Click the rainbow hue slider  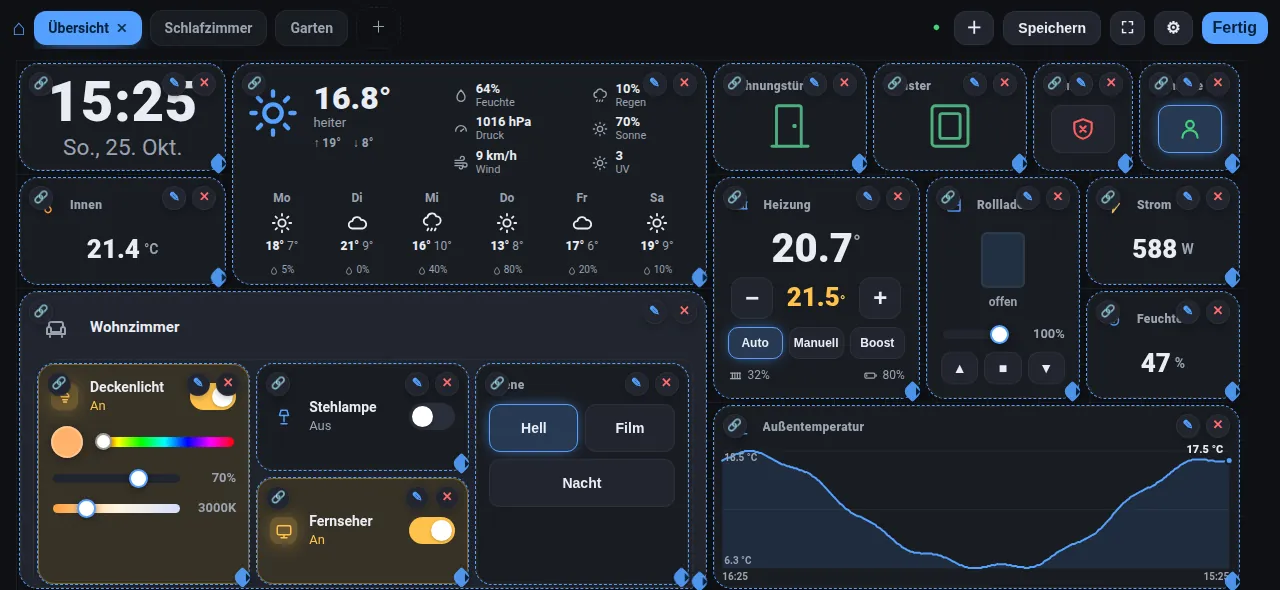coord(164,441)
